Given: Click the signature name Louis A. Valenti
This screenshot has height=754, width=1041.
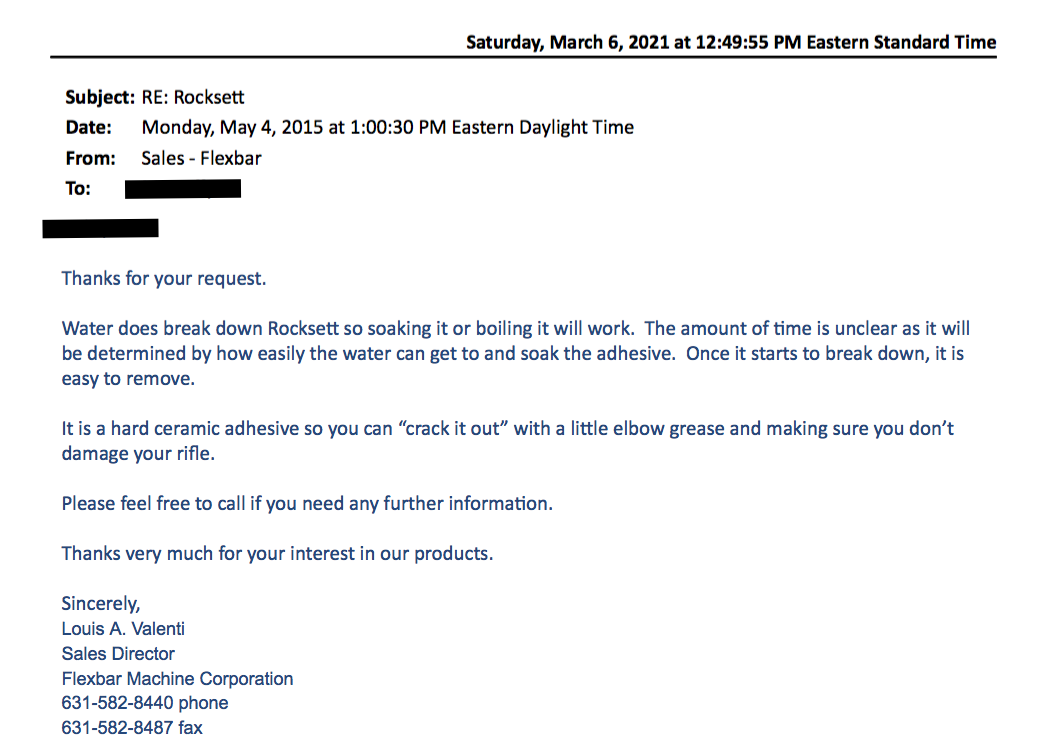Looking at the screenshot, I should pyautogui.click(x=123, y=629).
